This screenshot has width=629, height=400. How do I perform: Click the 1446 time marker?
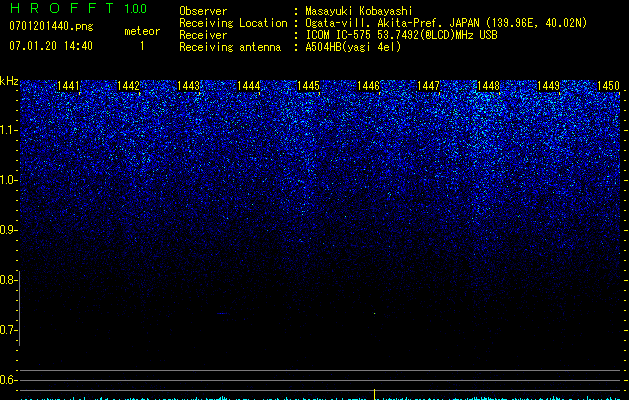[x=368, y=86]
